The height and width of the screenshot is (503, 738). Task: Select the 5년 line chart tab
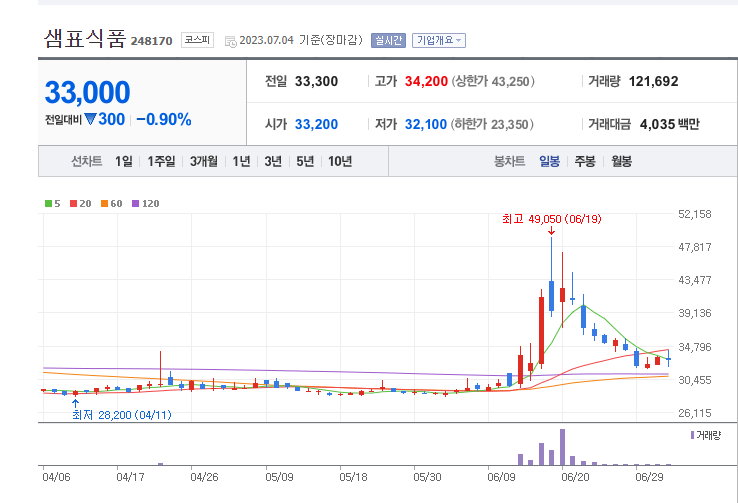pyautogui.click(x=305, y=161)
